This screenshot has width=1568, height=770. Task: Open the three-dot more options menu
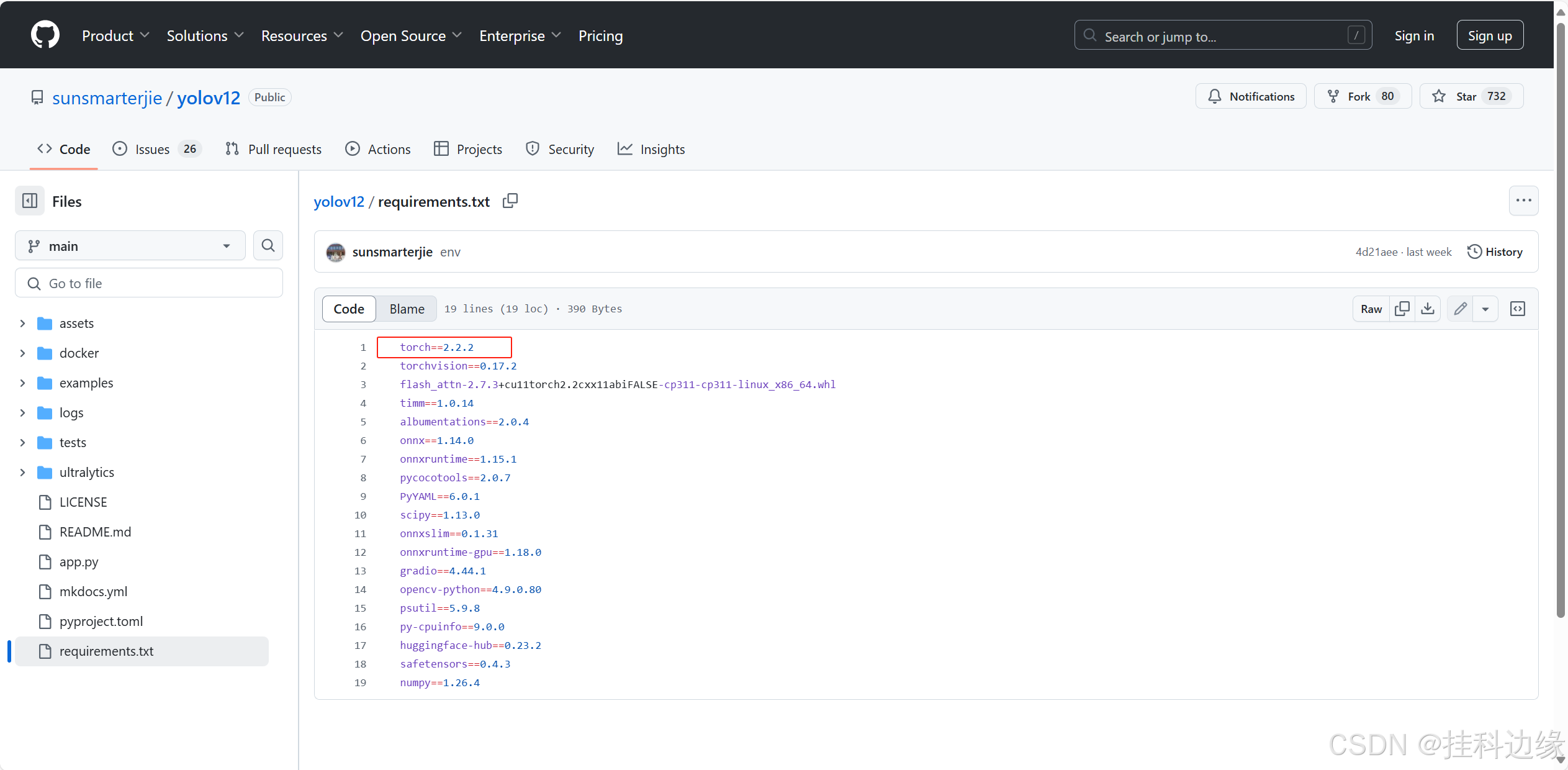[x=1523, y=201]
